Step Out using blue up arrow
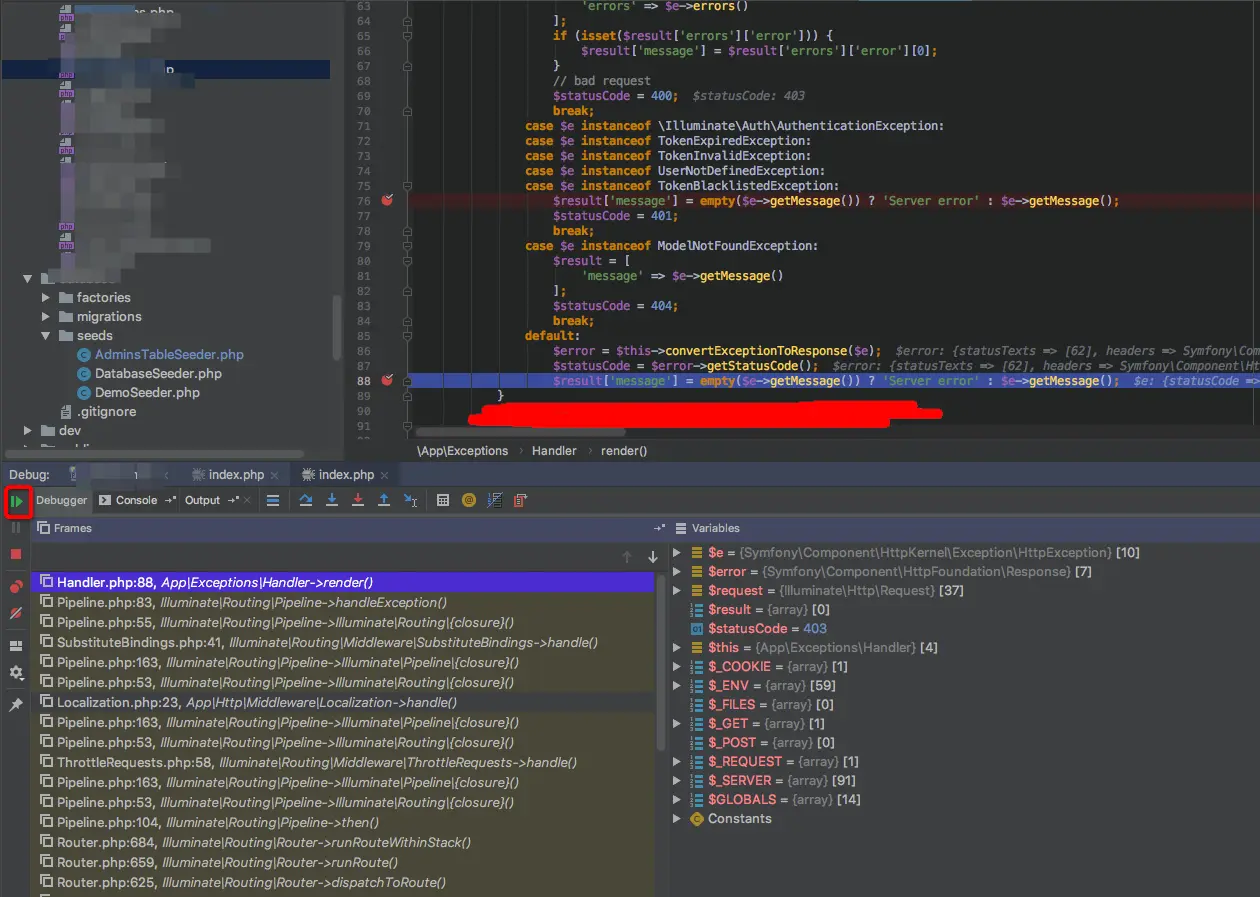The image size is (1260, 897). pyautogui.click(x=384, y=500)
